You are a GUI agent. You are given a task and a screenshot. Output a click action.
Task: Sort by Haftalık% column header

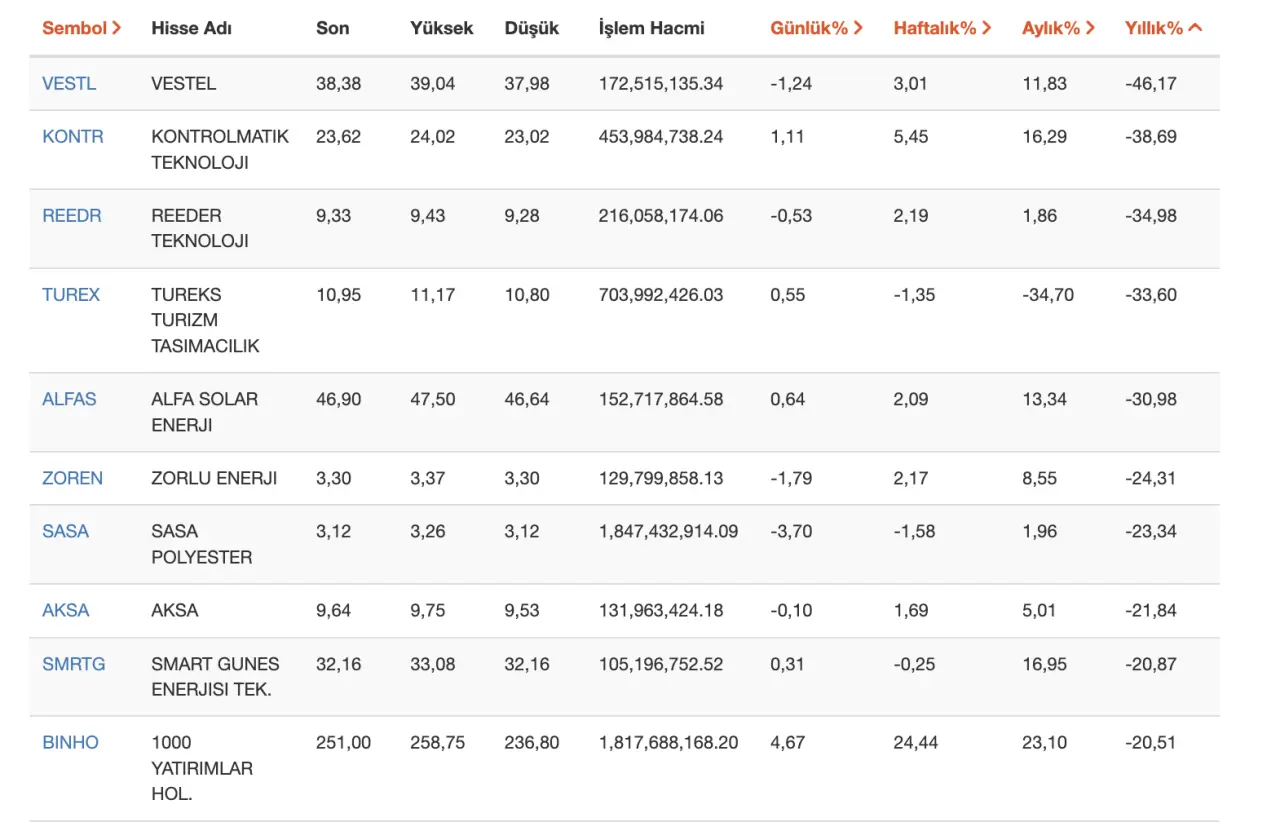(x=942, y=28)
